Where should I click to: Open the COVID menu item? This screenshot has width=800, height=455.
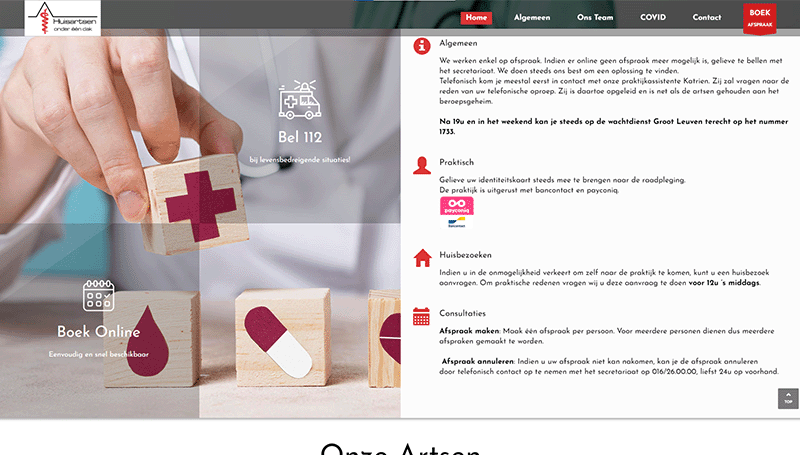[x=653, y=17]
